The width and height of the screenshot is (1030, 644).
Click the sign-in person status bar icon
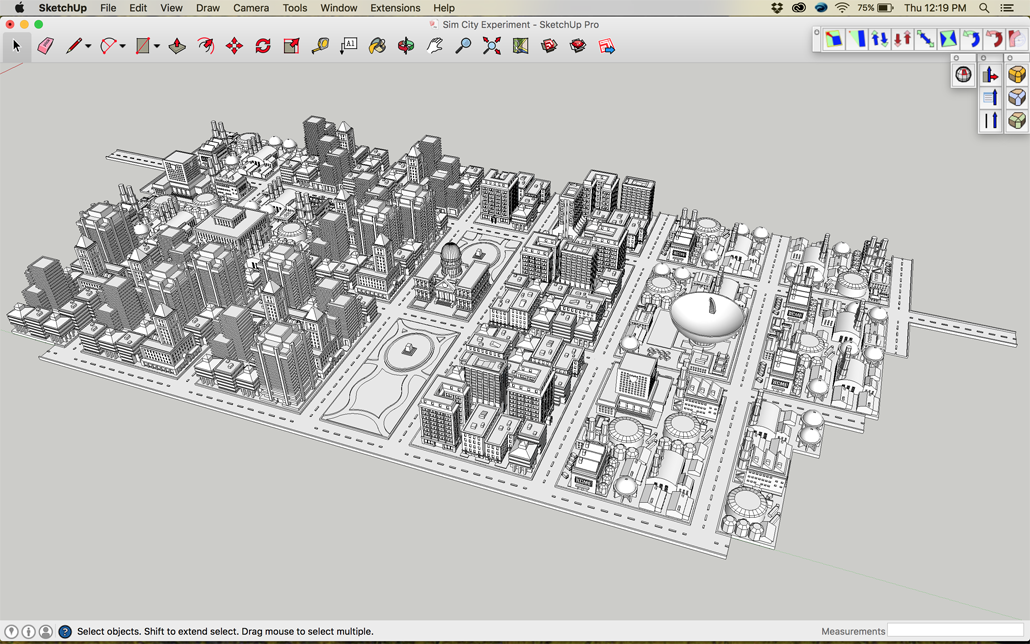pos(45,632)
